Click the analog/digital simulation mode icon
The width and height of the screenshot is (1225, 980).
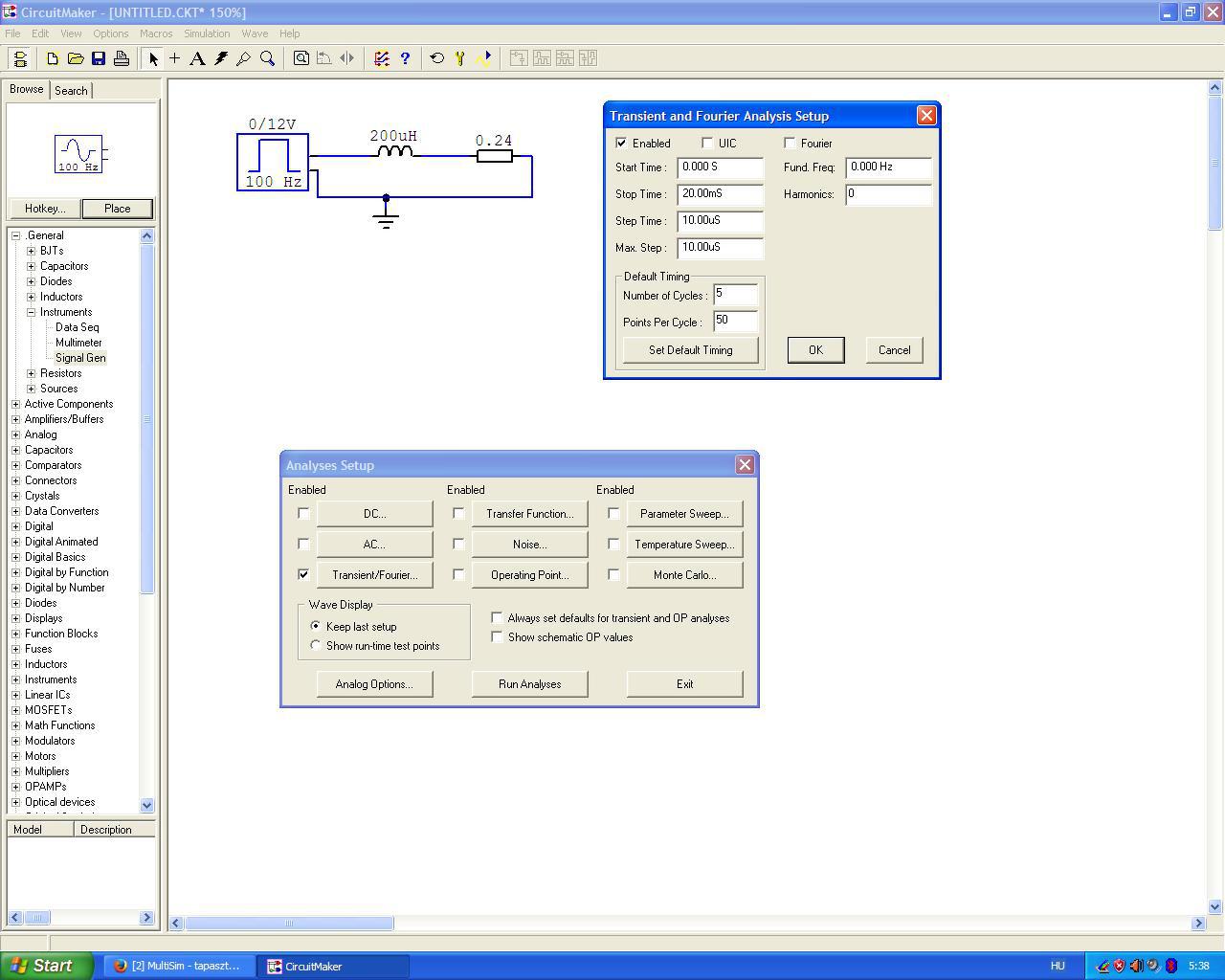(x=382, y=58)
